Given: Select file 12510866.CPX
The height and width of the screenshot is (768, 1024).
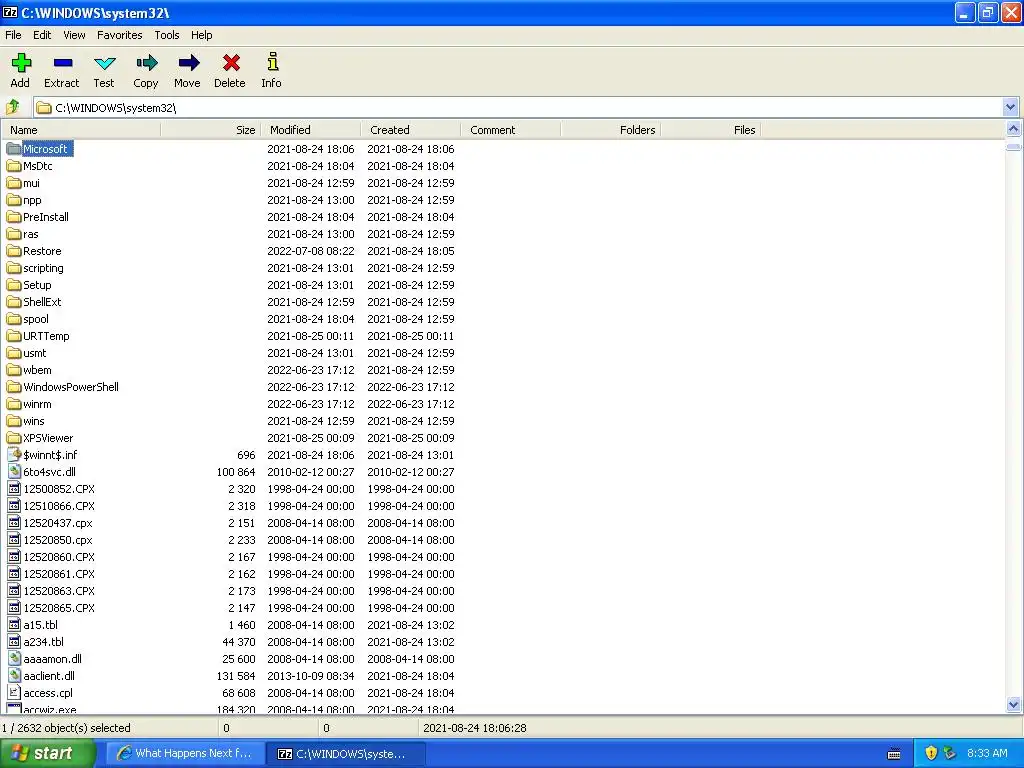Looking at the screenshot, I should click(x=59, y=505).
